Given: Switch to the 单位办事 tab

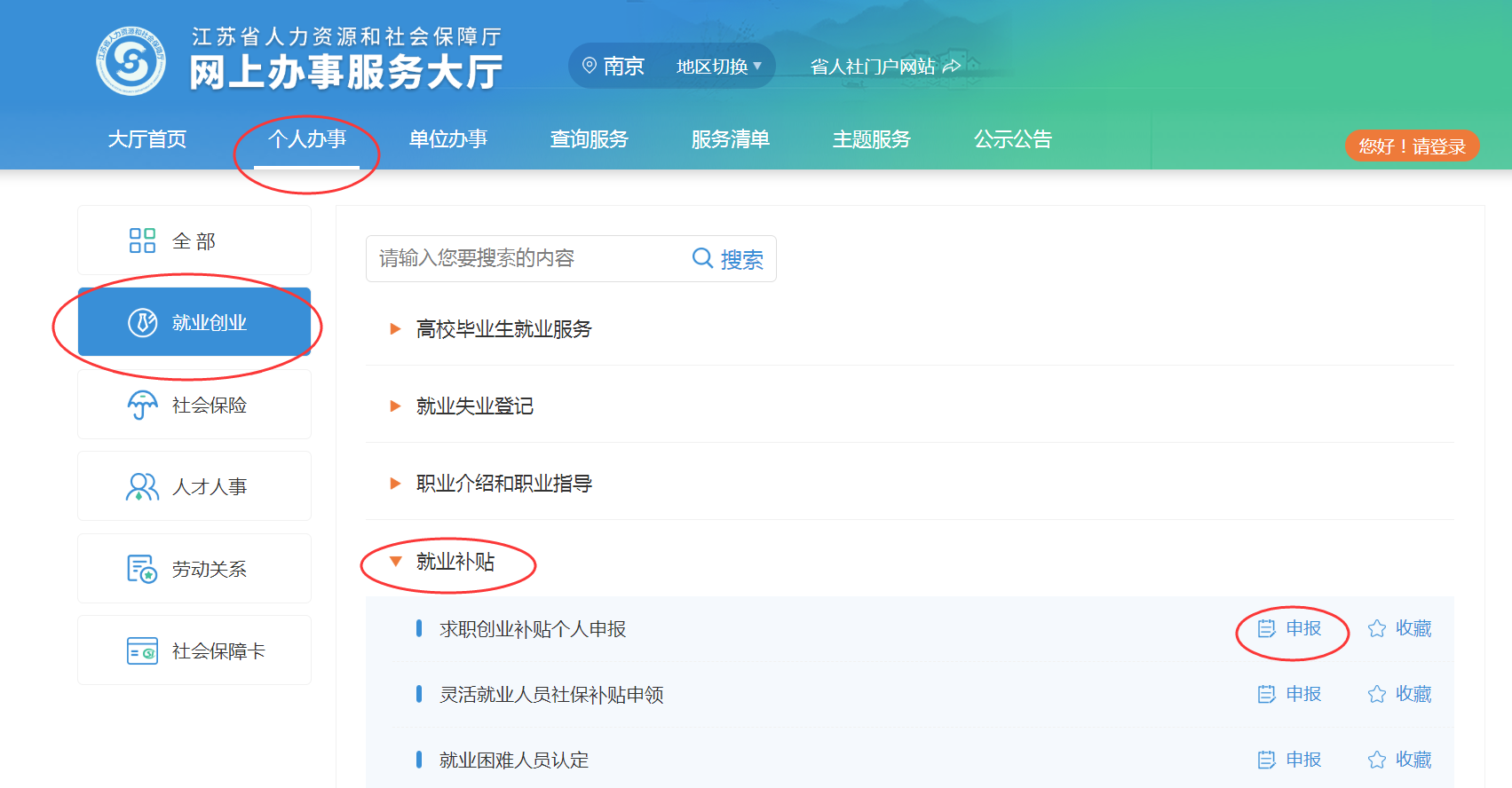Looking at the screenshot, I should 448,139.
